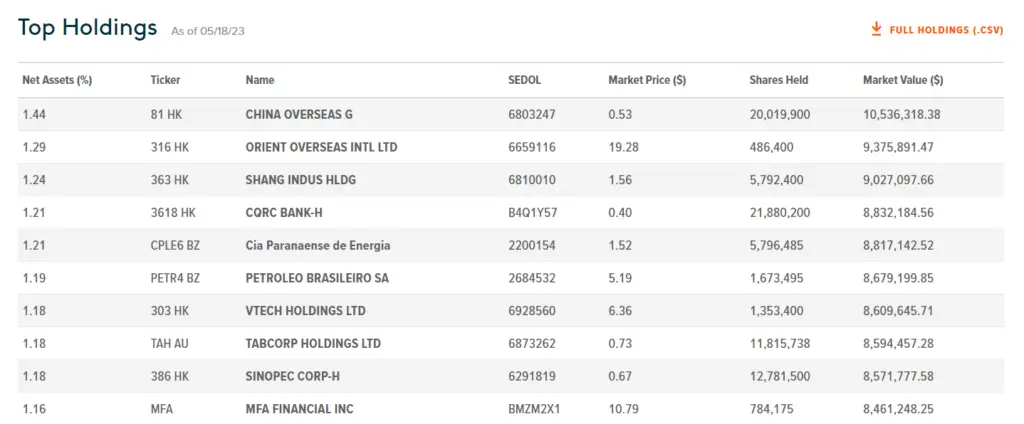Viewport: 1024px width, 424px height.
Task: Click ticker 3618 HK
Action: (172, 212)
